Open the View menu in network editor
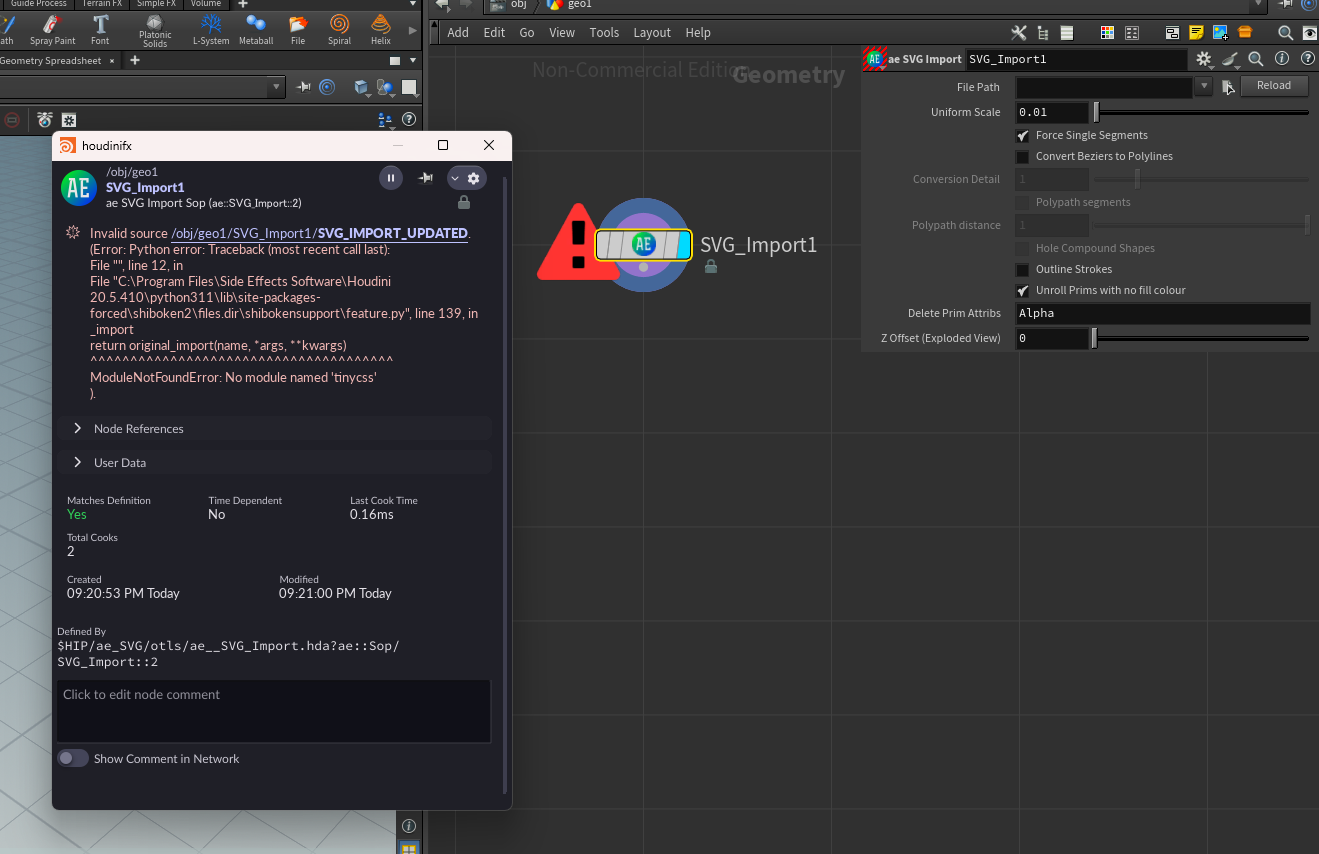Screen dimensions: 1319x854 point(562,33)
